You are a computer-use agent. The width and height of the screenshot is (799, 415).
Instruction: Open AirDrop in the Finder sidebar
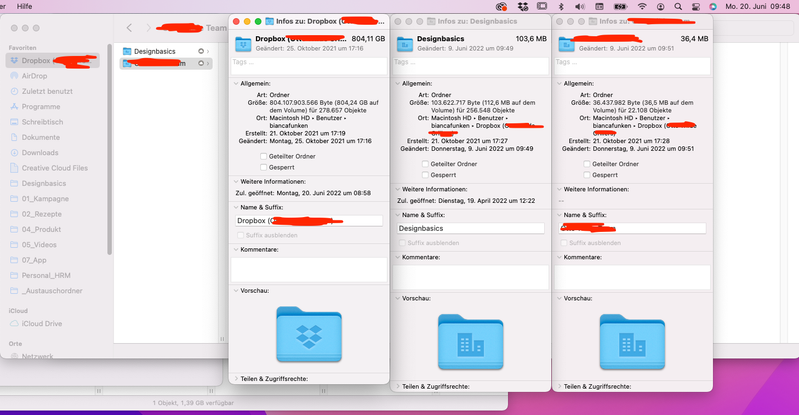click(34, 75)
